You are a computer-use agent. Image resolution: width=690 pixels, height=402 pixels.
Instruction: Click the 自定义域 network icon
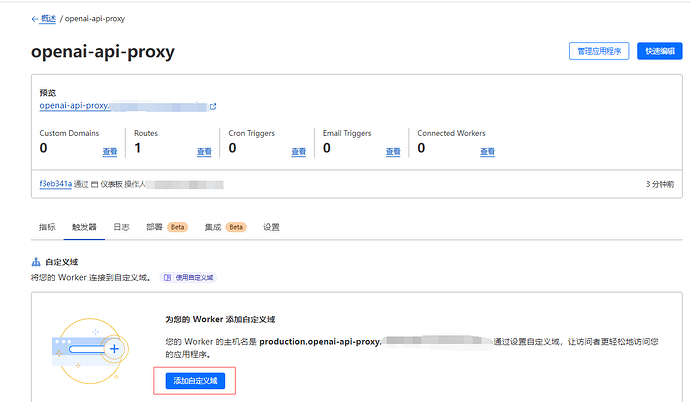tap(36, 262)
